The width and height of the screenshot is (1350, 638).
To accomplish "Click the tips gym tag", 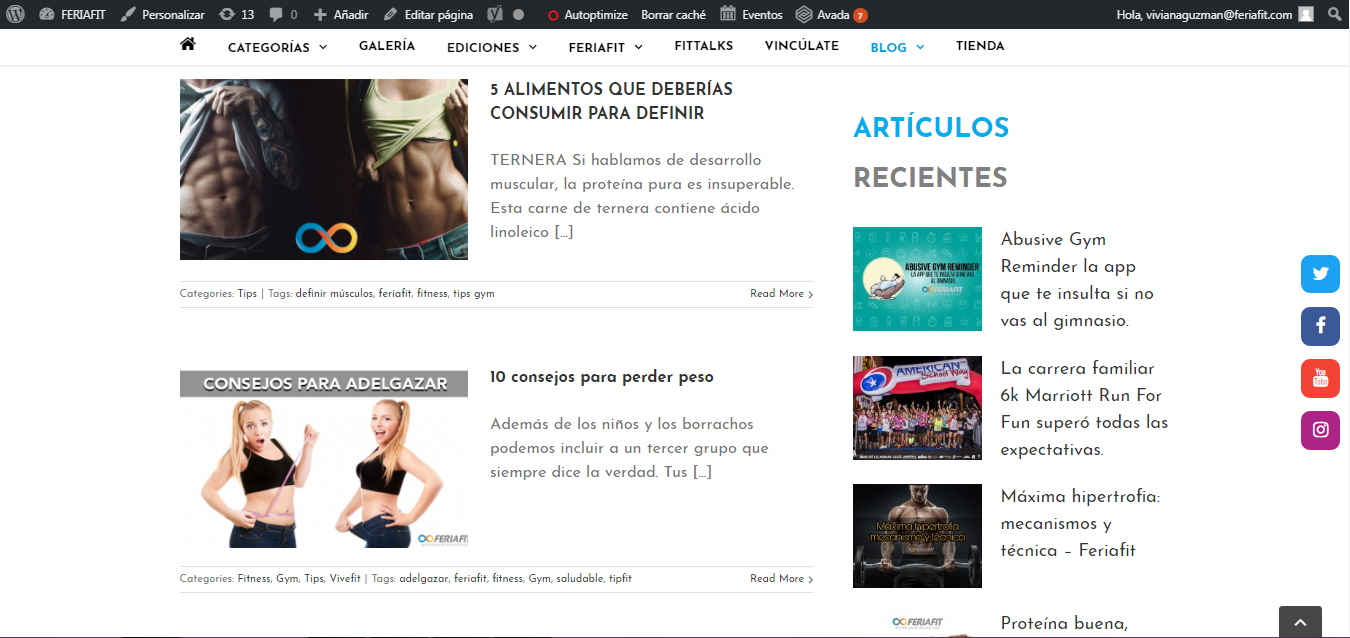I will click(473, 294).
